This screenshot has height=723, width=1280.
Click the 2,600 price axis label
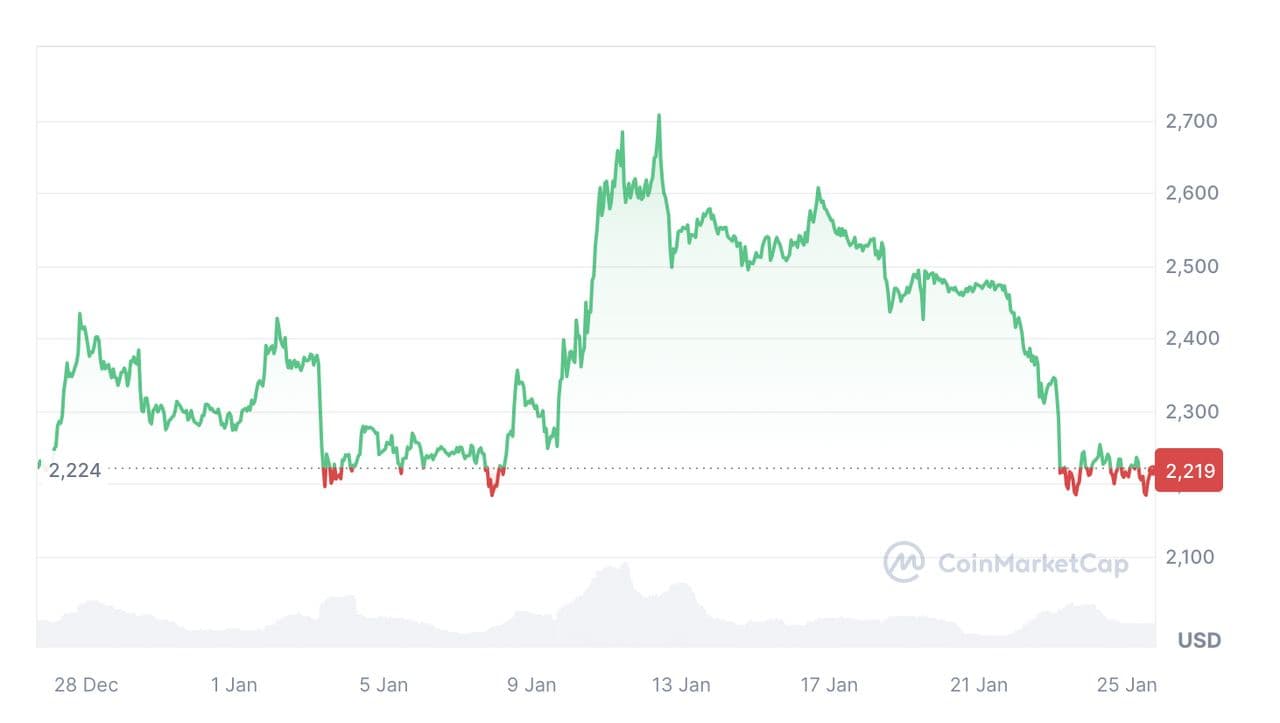[x=1191, y=193]
